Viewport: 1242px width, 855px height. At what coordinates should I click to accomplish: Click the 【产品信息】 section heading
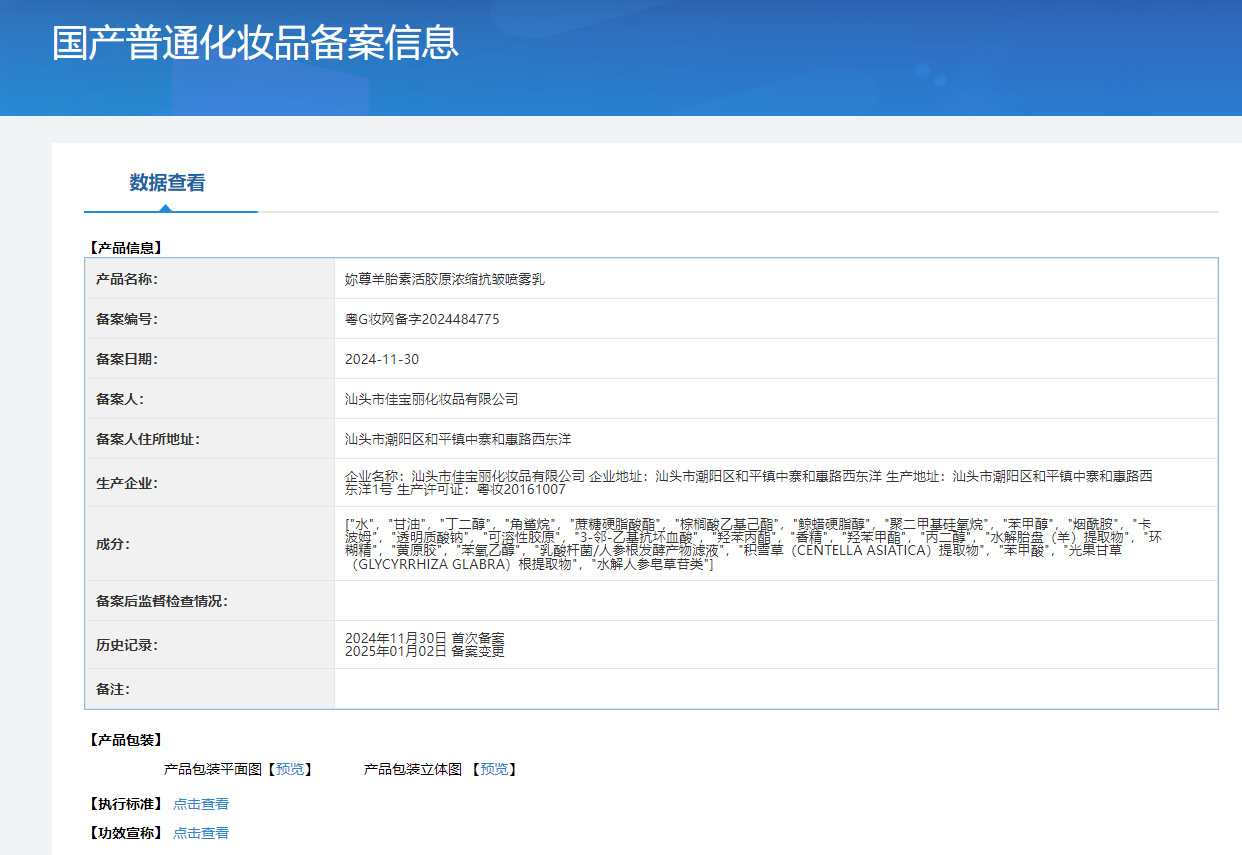tap(126, 247)
